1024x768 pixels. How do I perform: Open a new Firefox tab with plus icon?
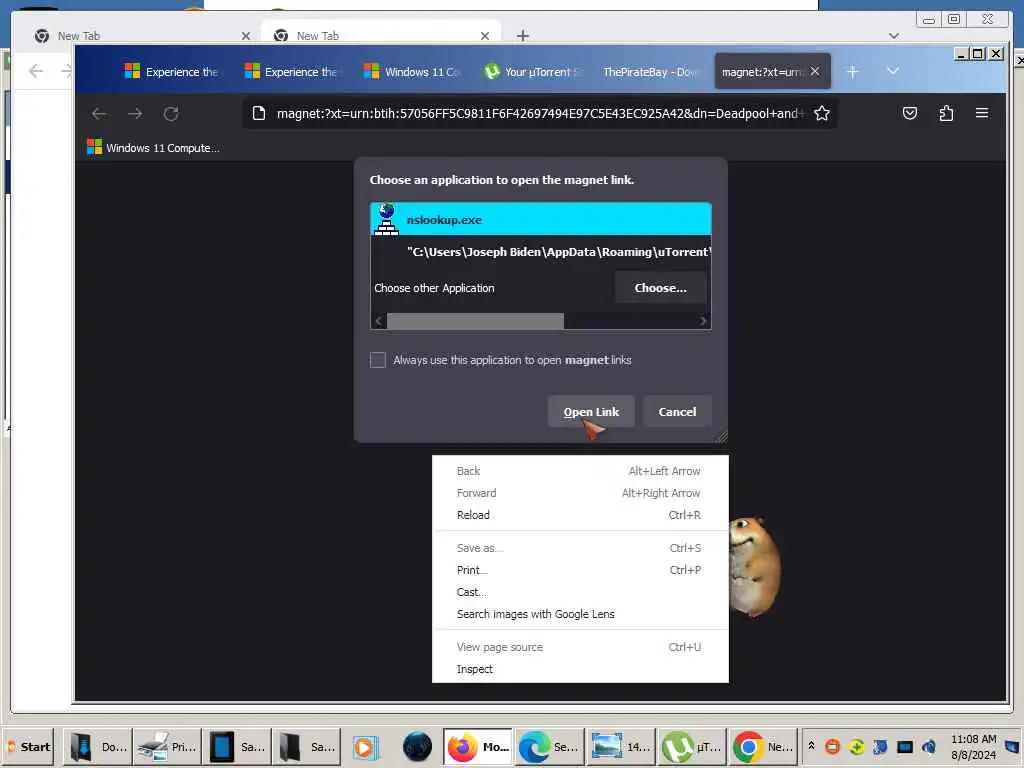coord(852,72)
